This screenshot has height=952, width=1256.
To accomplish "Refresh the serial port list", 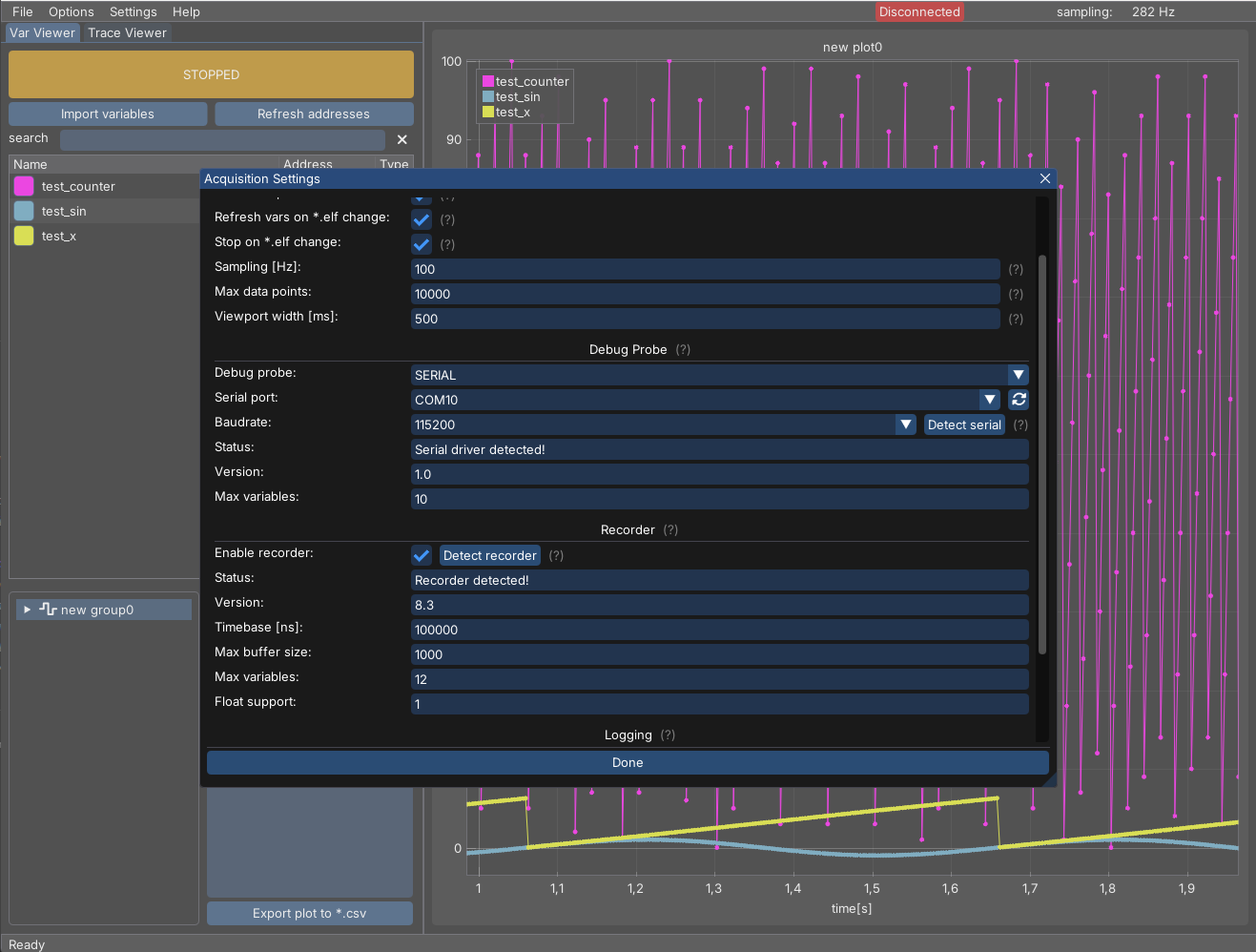I will pos(1019,400).
